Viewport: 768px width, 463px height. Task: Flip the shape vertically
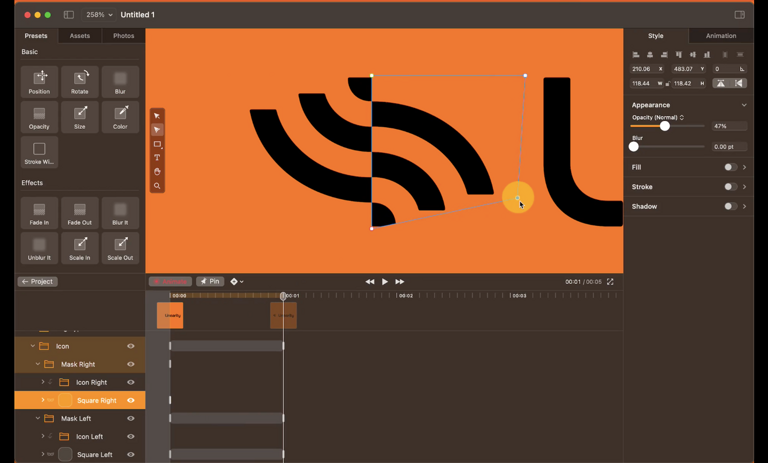[720, 83]
